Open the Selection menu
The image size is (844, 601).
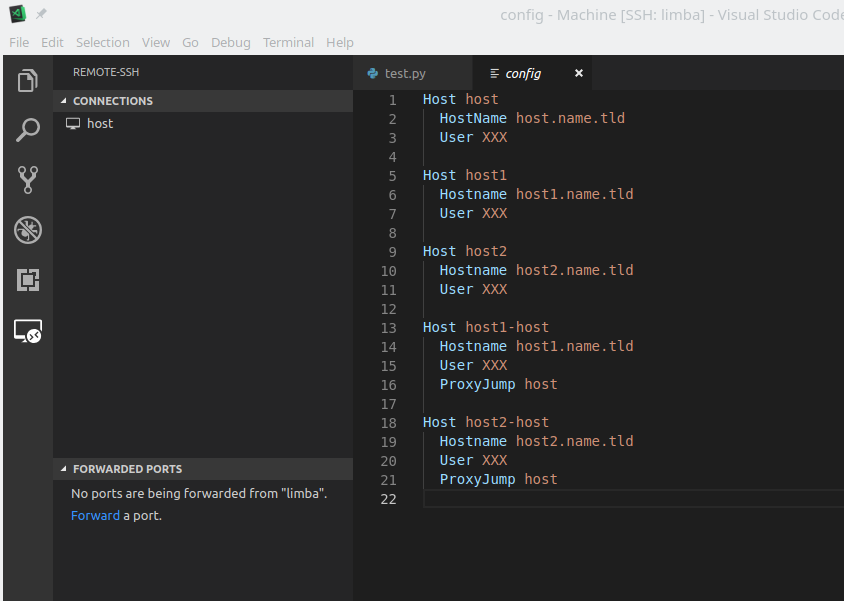(102, 43)
